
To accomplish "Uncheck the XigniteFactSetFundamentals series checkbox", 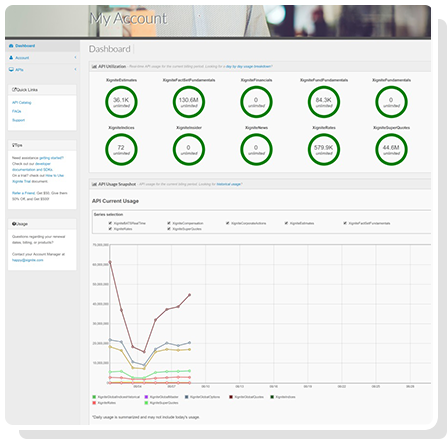I will coord(345,223).
